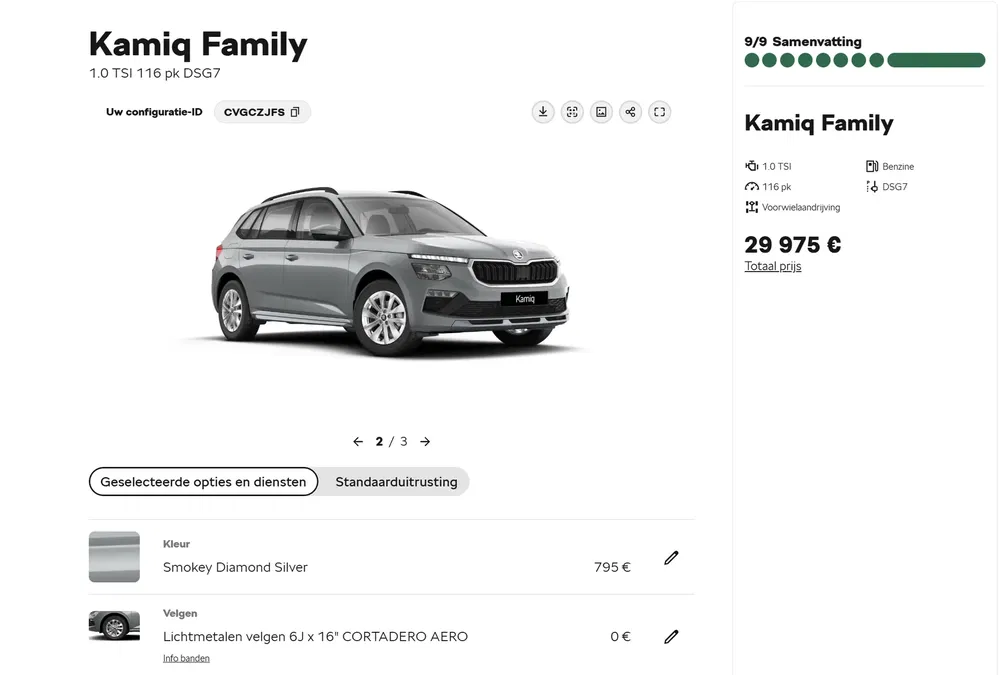Click the engine icon next to 1.0 TSI
This screenshot has width=1000, height=675.
click(749, 165)
